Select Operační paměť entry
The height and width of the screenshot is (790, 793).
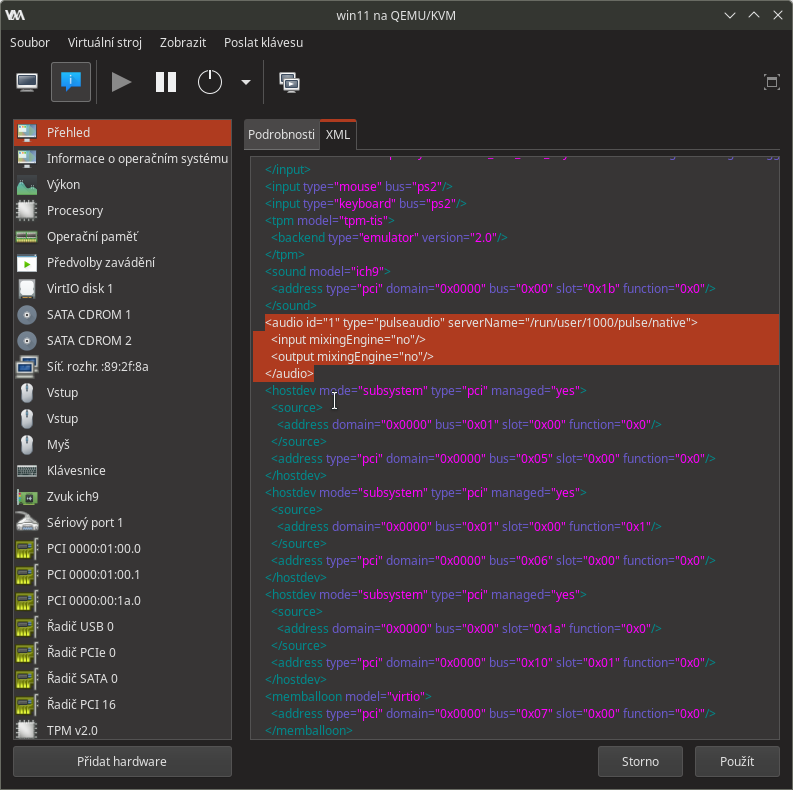(x=122, y=237)
